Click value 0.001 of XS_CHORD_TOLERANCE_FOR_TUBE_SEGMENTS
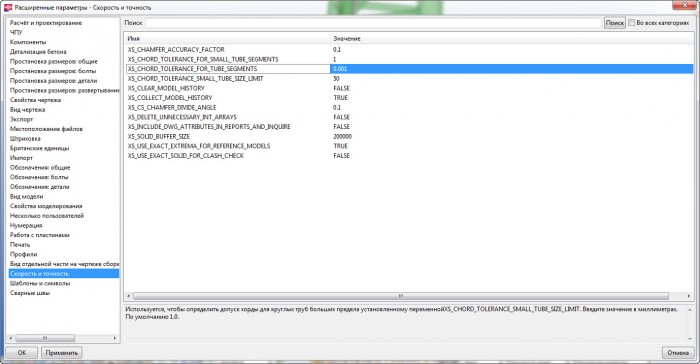 340,69
